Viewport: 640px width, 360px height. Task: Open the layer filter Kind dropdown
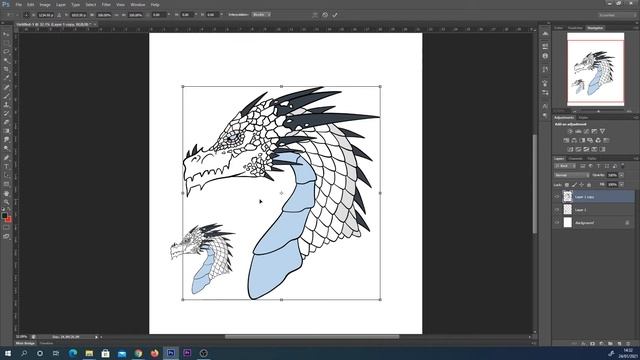click(x=565, y=166)
